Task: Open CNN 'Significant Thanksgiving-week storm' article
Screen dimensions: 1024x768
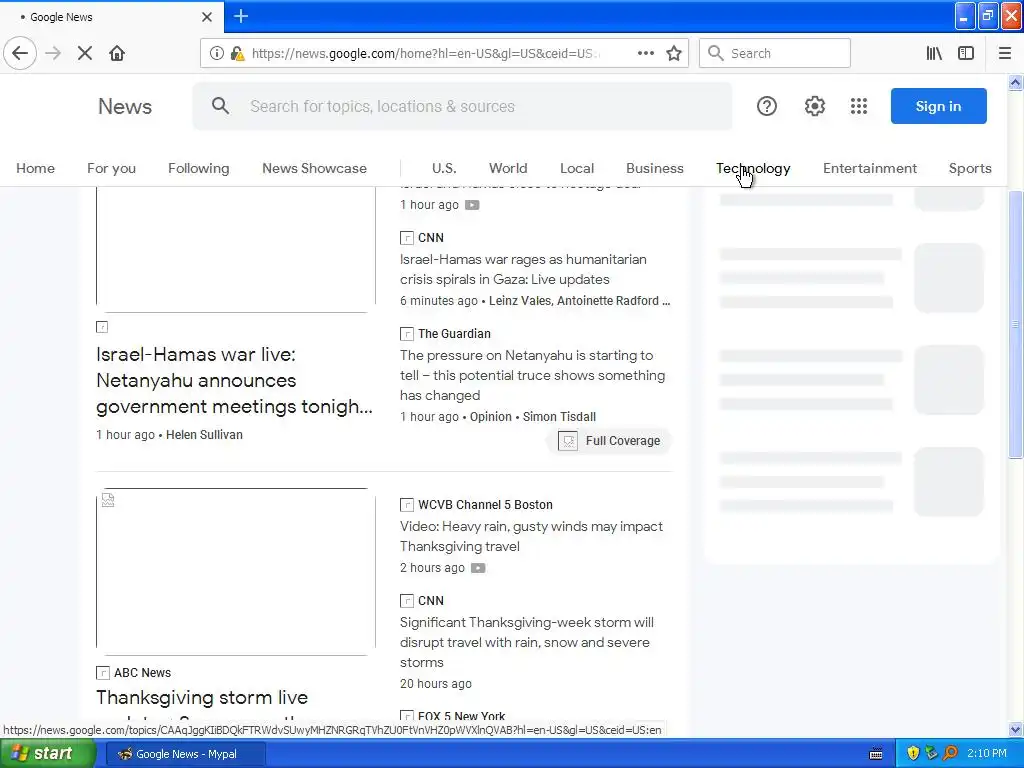Action: pyautogui.click(x=526, y=642)
